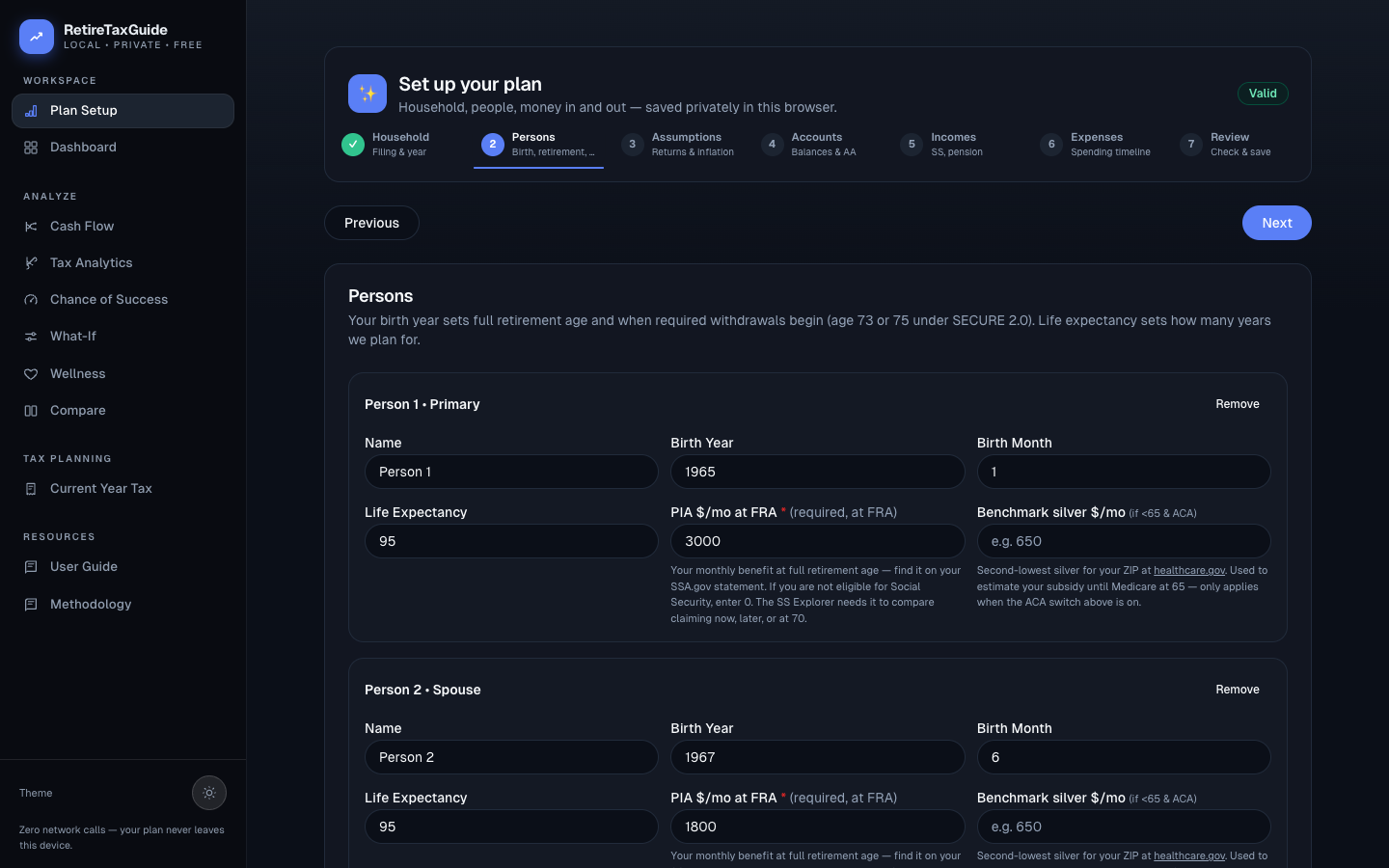Open healthcare.gov link in Person 1 card
1389x868 pixels.
[x=1189, y=570]
